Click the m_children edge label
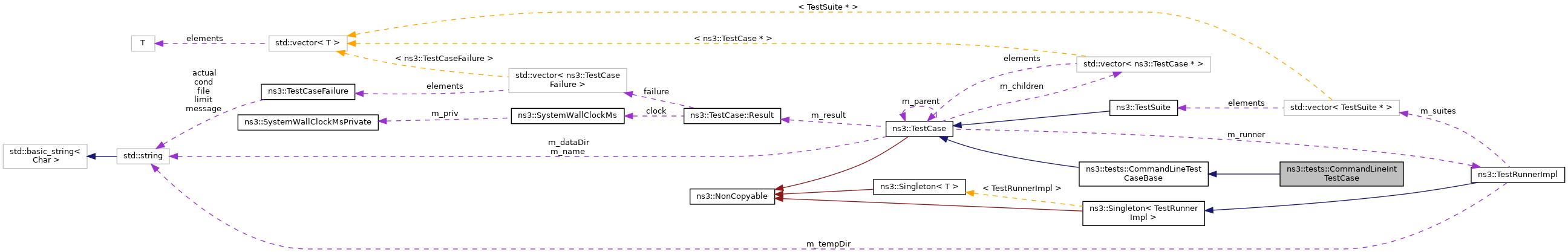 pos(1021,86)
